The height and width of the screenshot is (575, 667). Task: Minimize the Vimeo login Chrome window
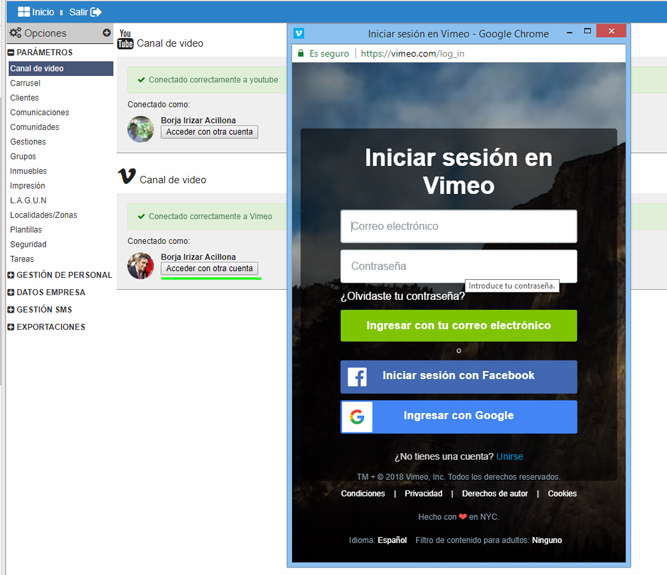pos(570,32)
